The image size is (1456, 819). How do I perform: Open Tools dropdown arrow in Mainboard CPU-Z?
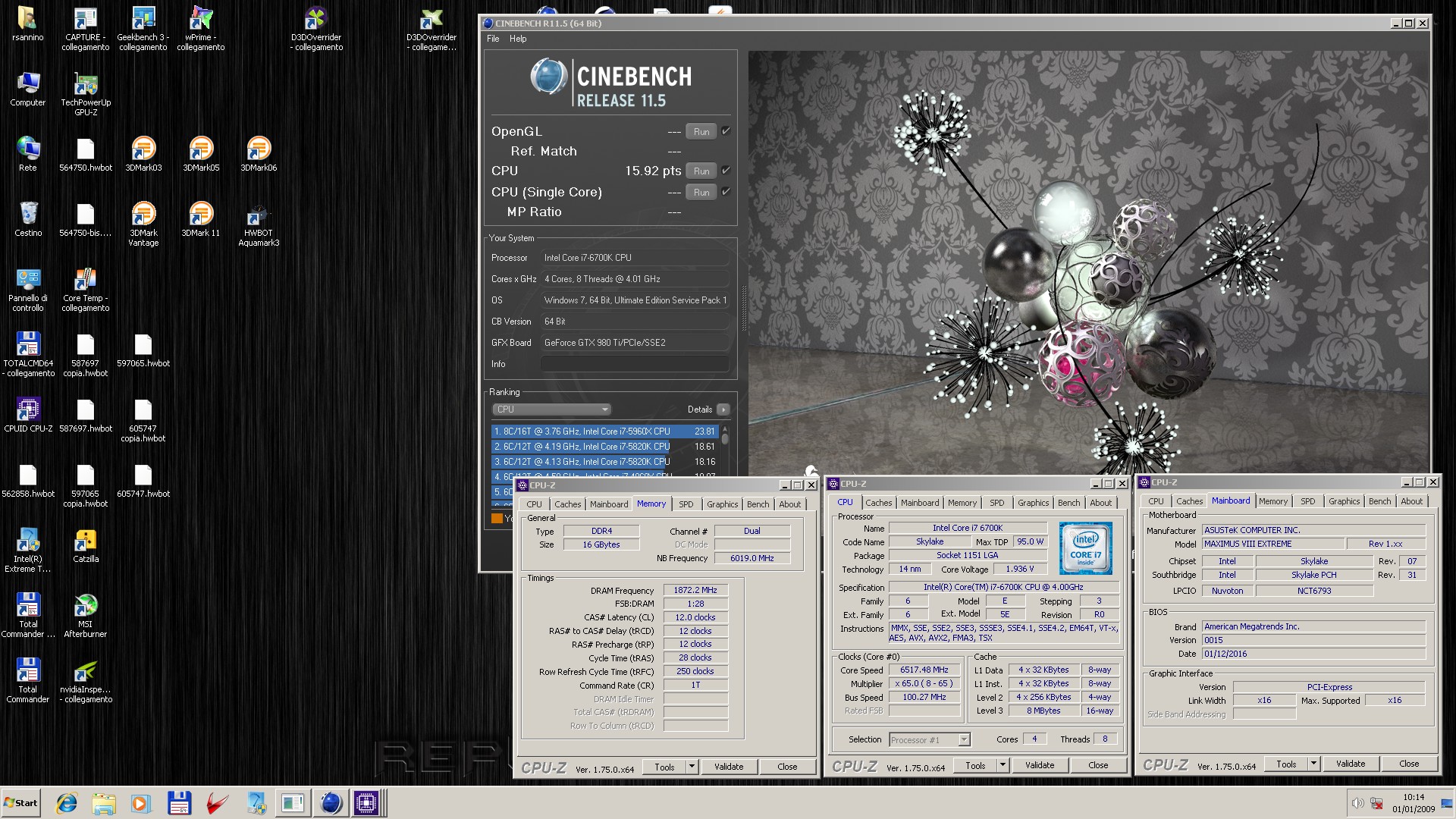click(1313, 764)
